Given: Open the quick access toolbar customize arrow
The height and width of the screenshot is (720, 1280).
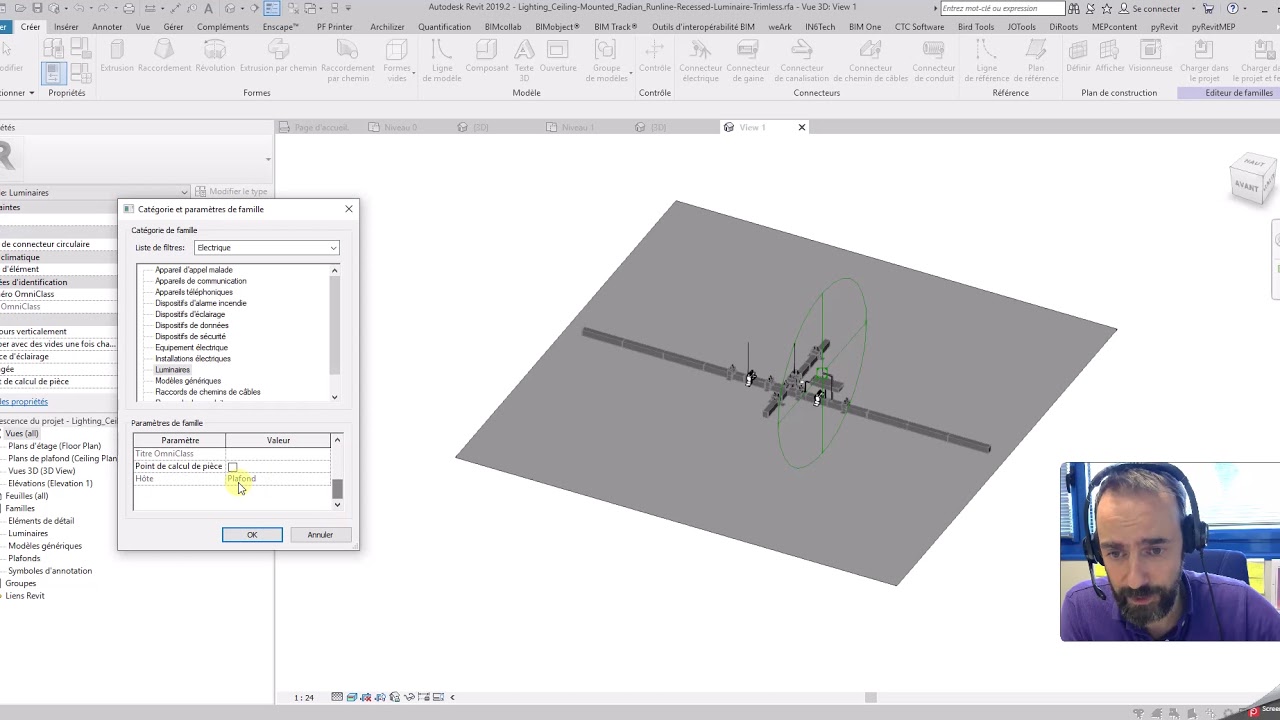Looking at the screenshot, I should [348, 8].
